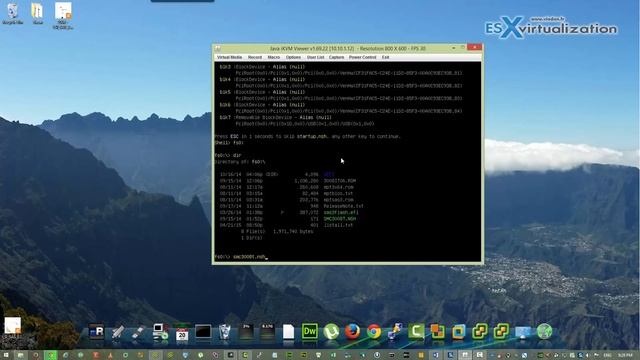The width and height of the screenshot is (640, 360).
Task: Click the ReleaseNote.txt file entry
Action: click(343, 206)
